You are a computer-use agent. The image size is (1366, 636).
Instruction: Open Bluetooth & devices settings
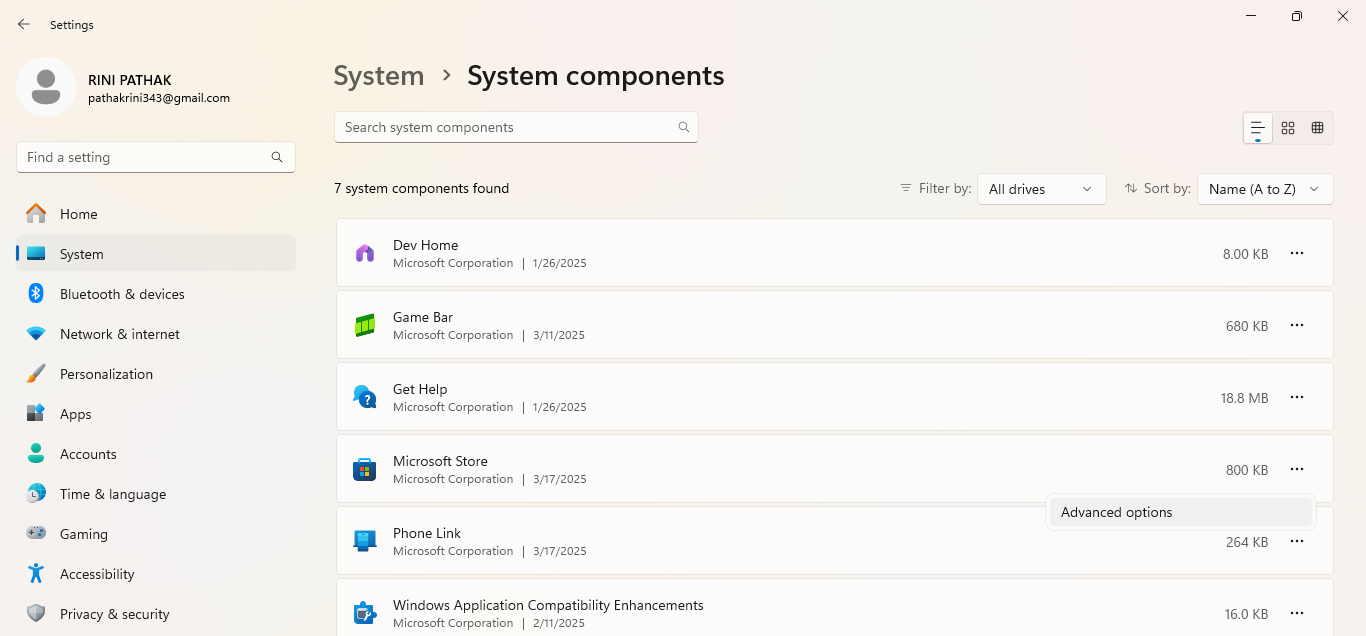[x=122, y=294]
